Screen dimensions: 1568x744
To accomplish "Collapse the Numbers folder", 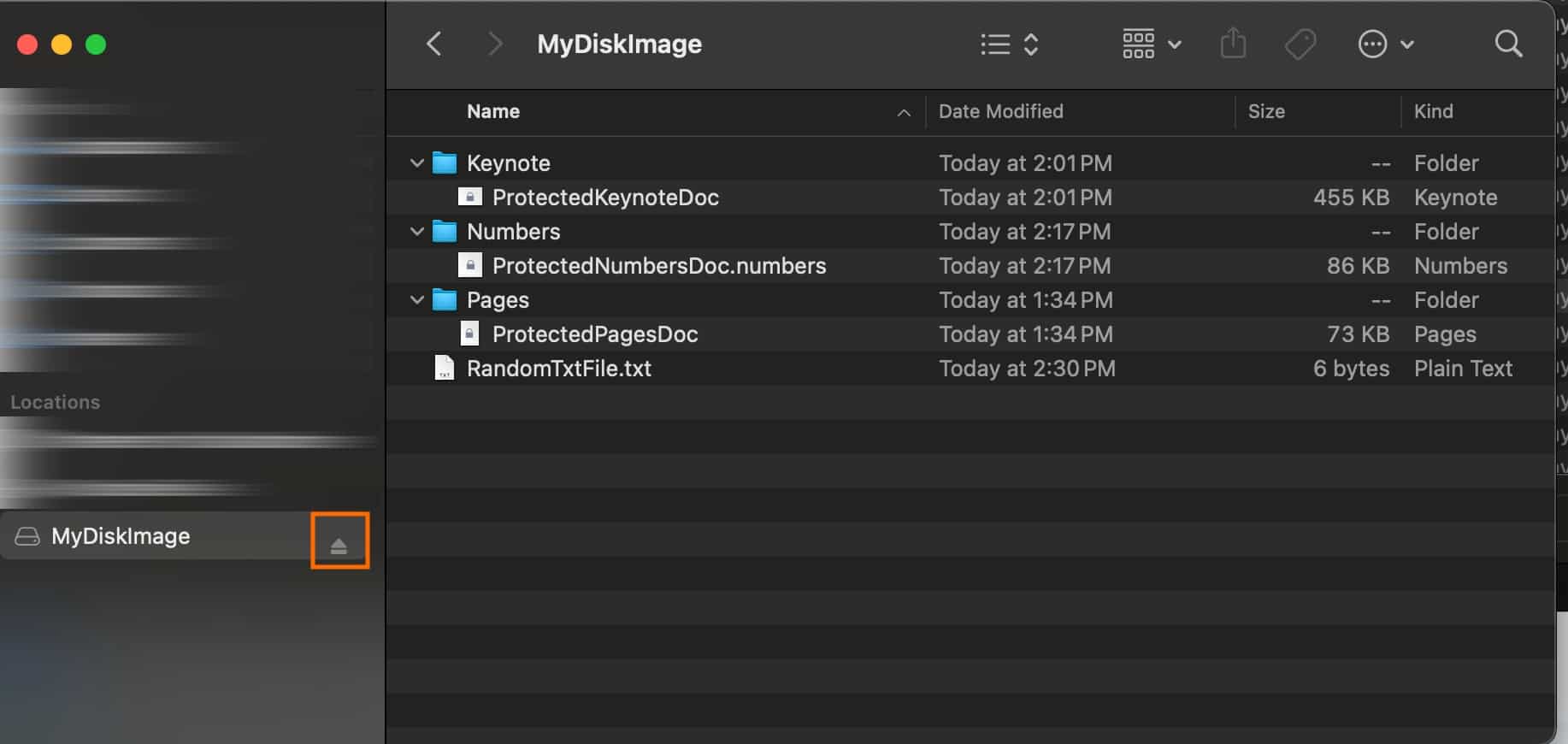I will pyautogui.click(x=417, y=231).
